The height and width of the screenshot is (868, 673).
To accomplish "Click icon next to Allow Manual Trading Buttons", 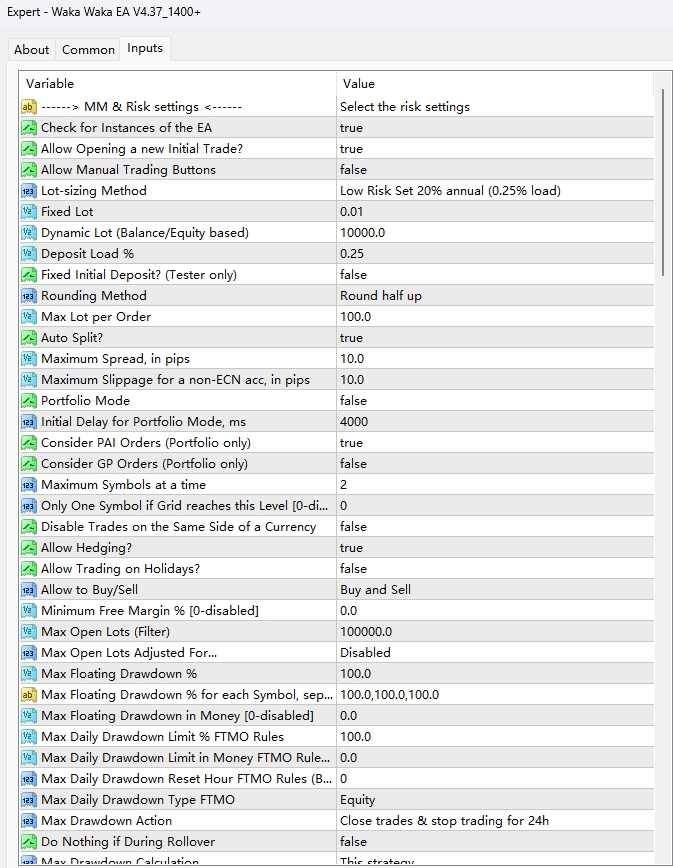I will tap(29, 170).
